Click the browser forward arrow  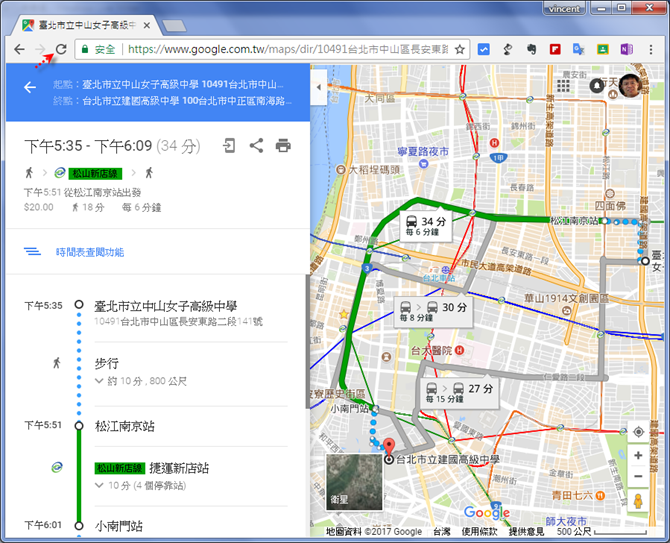coord(40,50)
